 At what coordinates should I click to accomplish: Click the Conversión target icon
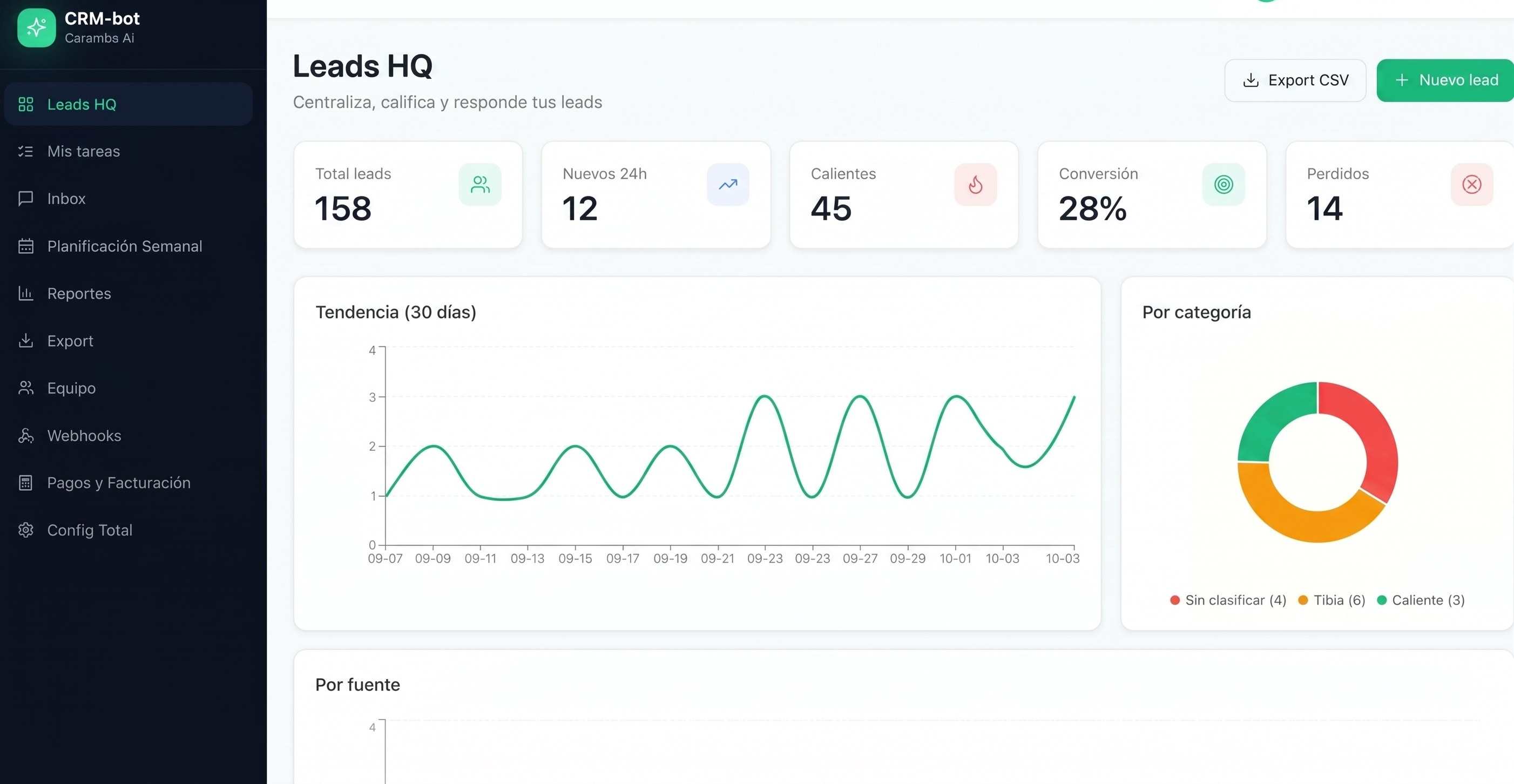[x=1224, y=185]
